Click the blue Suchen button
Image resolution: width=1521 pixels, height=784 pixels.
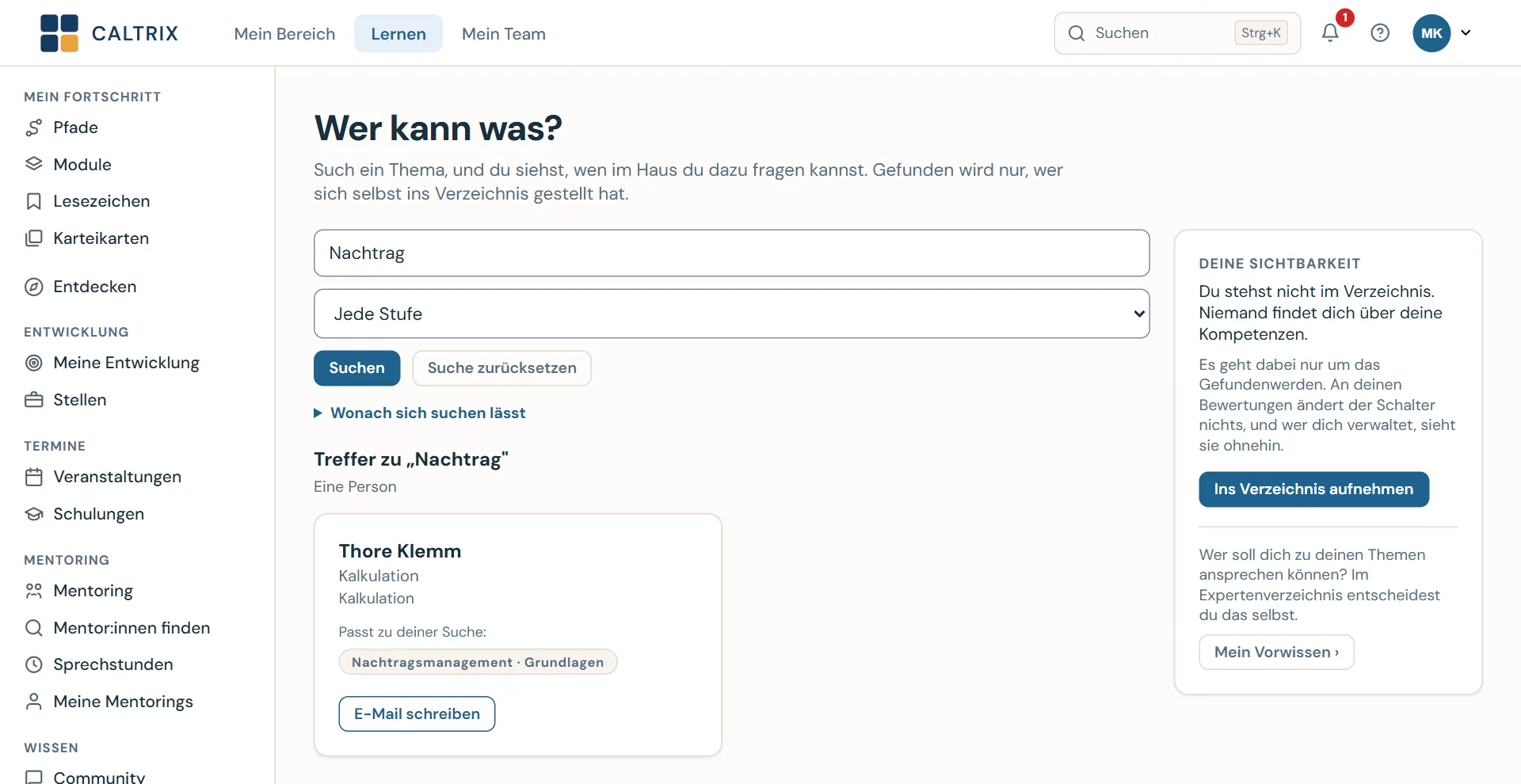356,368
